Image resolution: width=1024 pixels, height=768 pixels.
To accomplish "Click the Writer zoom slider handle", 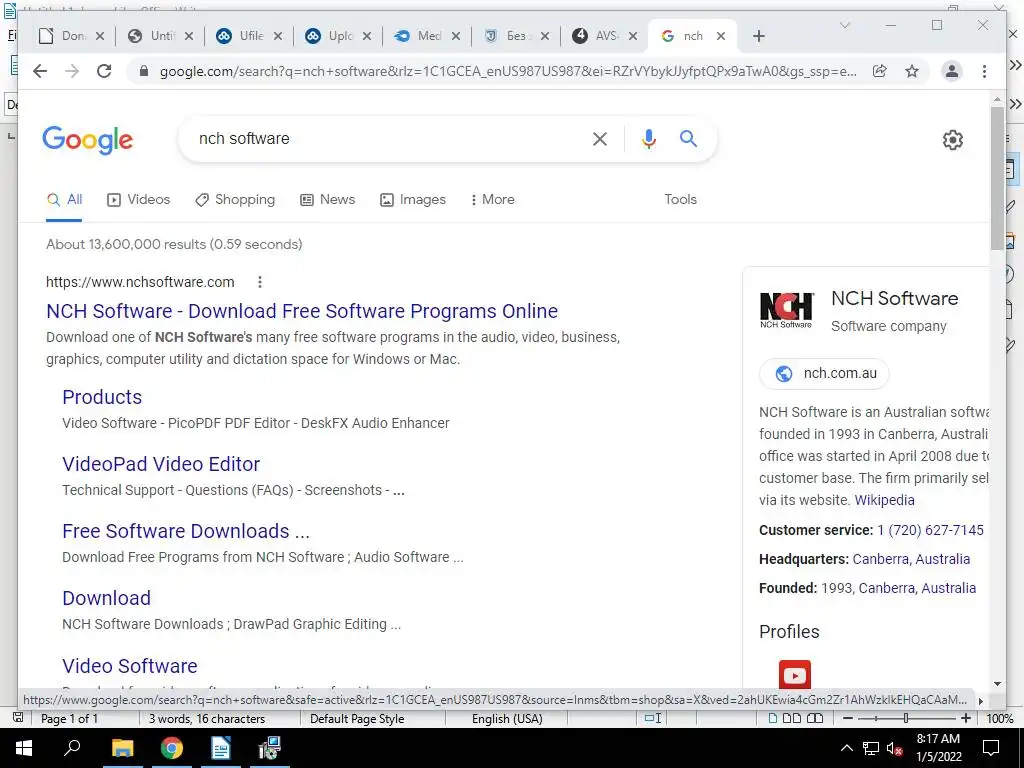I will point(906,718).
